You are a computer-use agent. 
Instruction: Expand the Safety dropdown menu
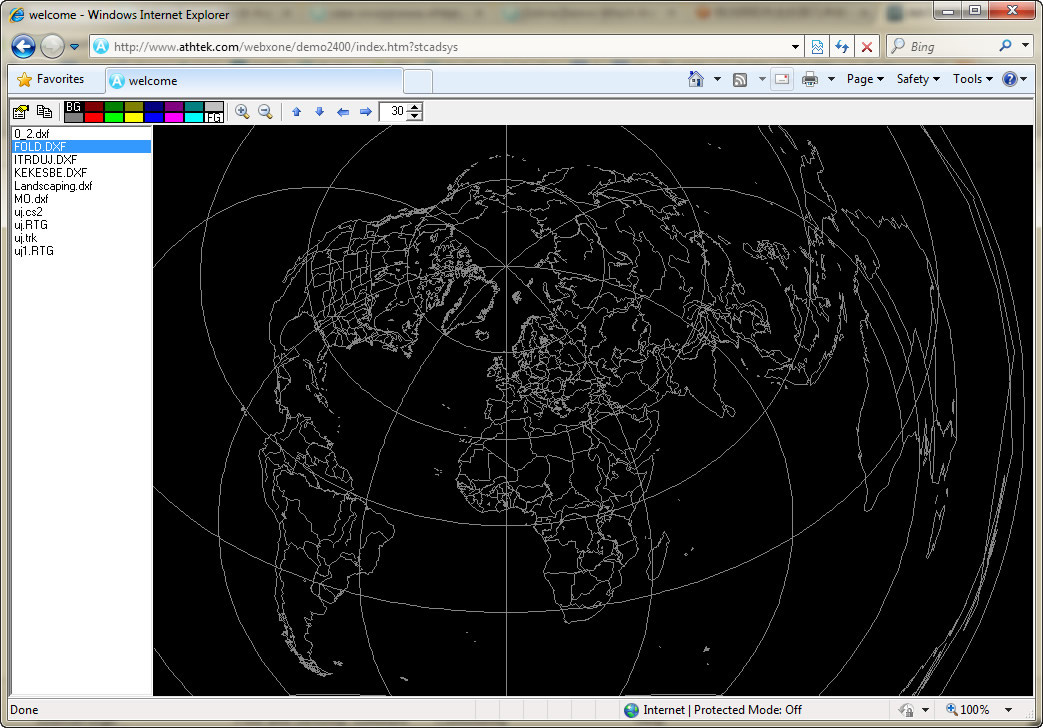[x=918, y=79]
